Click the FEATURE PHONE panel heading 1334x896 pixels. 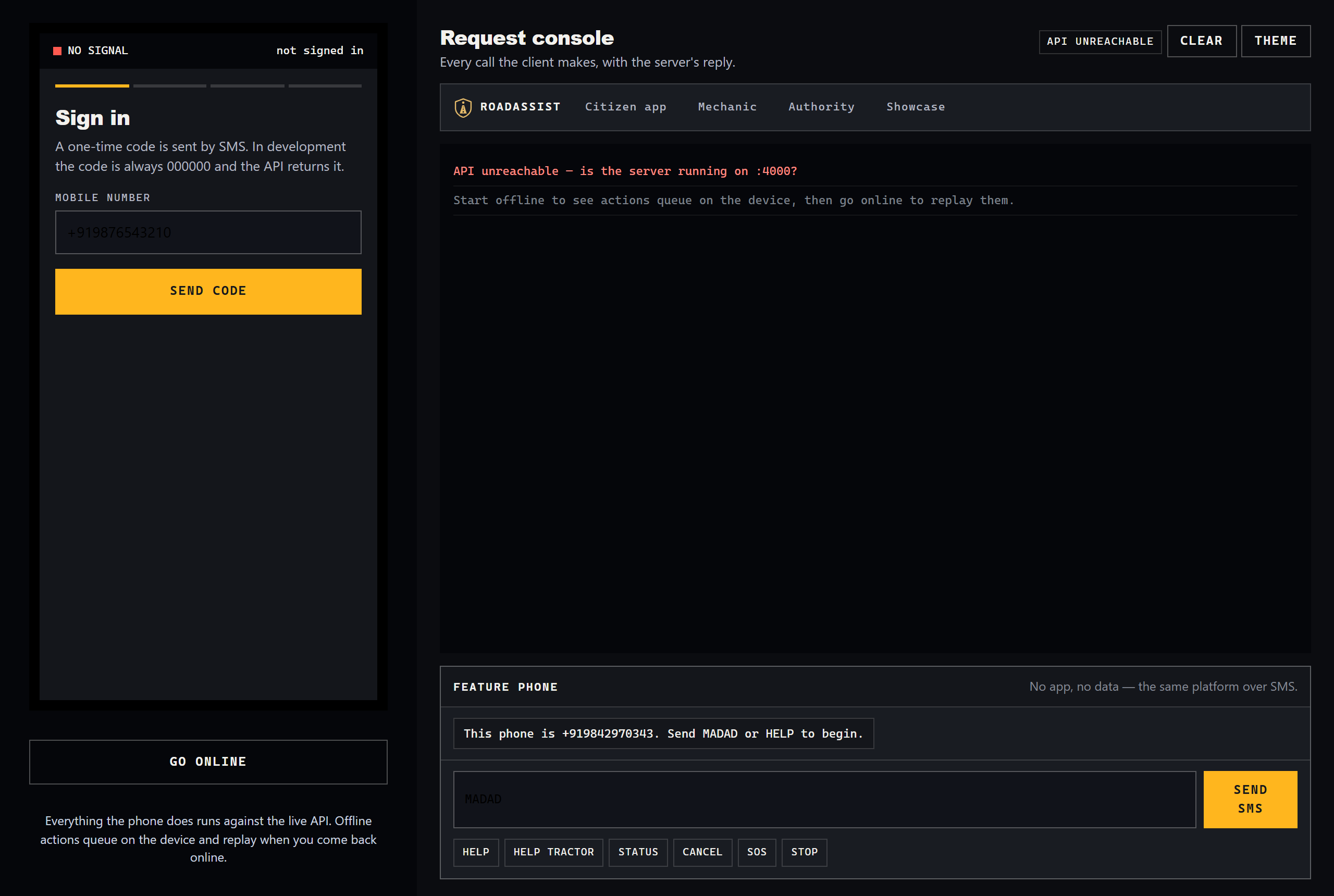pyautogui.click(x=505, y=687)
